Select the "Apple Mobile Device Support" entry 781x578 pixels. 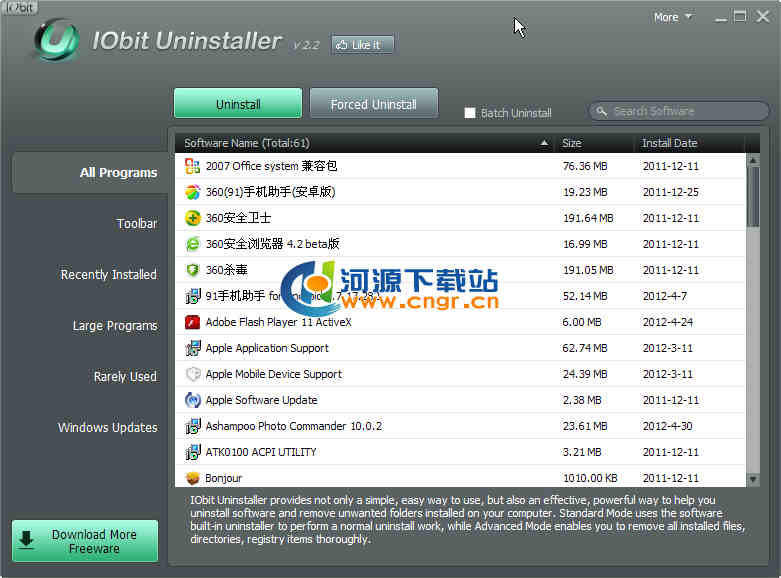click(x=273, y=374)
